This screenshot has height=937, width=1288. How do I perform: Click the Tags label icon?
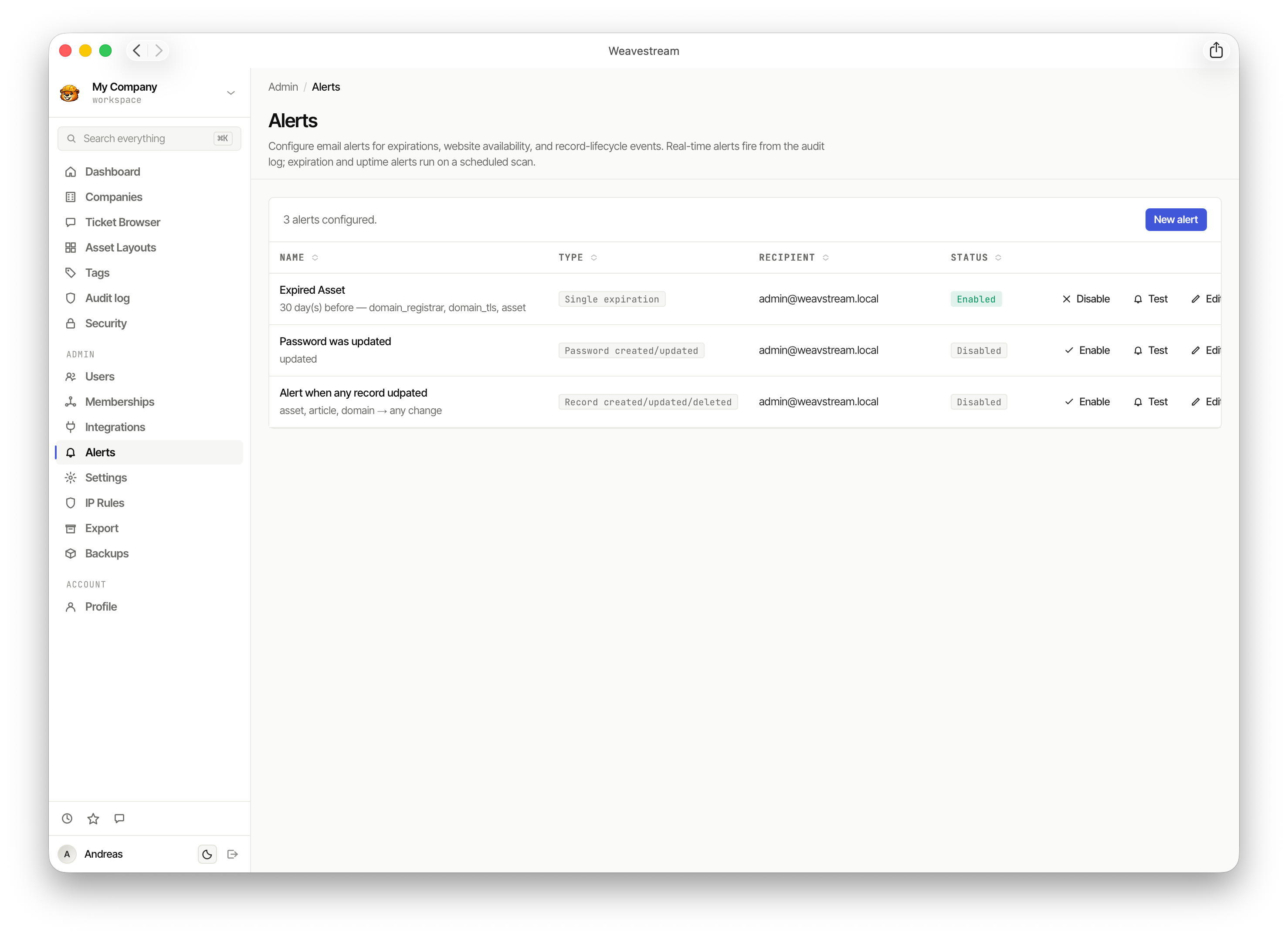71,272
